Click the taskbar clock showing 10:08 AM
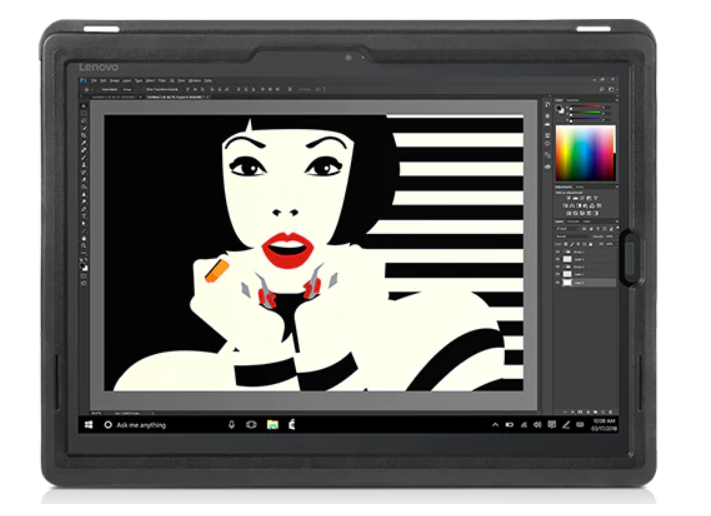 click(x=604, y=425)
